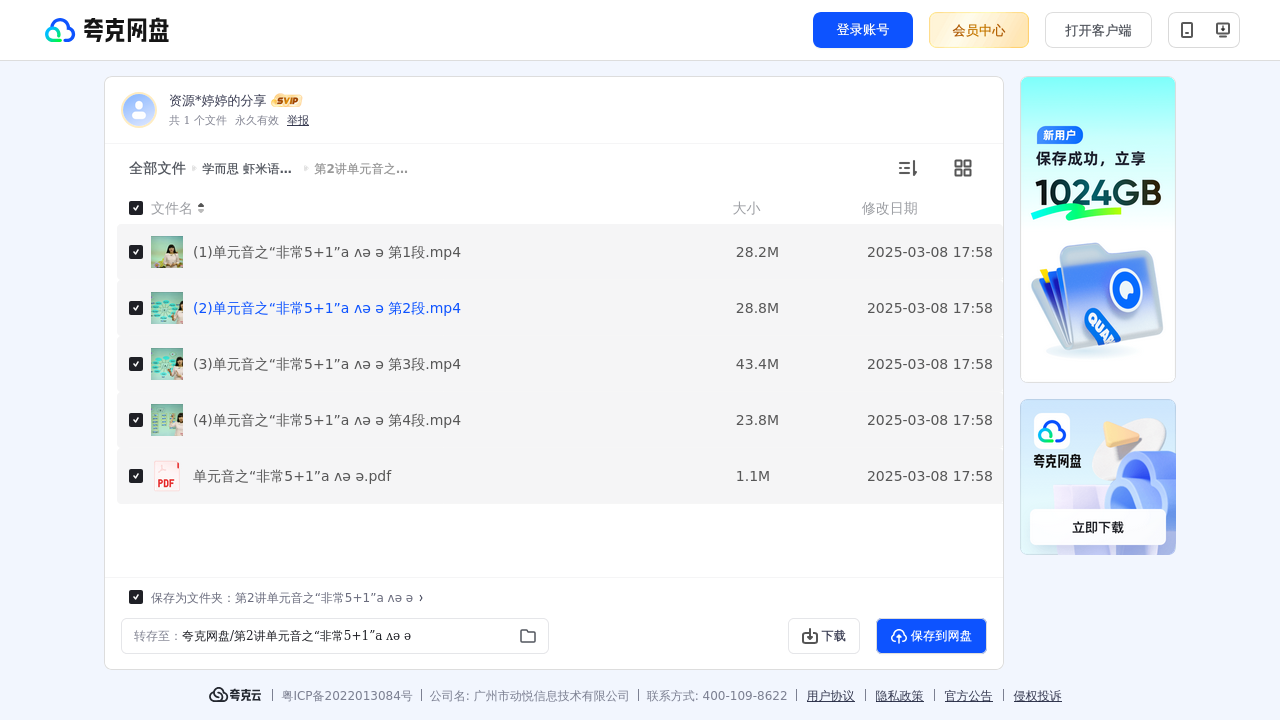Open the mobile device icon in header
1280x720 pixels.
coord(1187,30)
